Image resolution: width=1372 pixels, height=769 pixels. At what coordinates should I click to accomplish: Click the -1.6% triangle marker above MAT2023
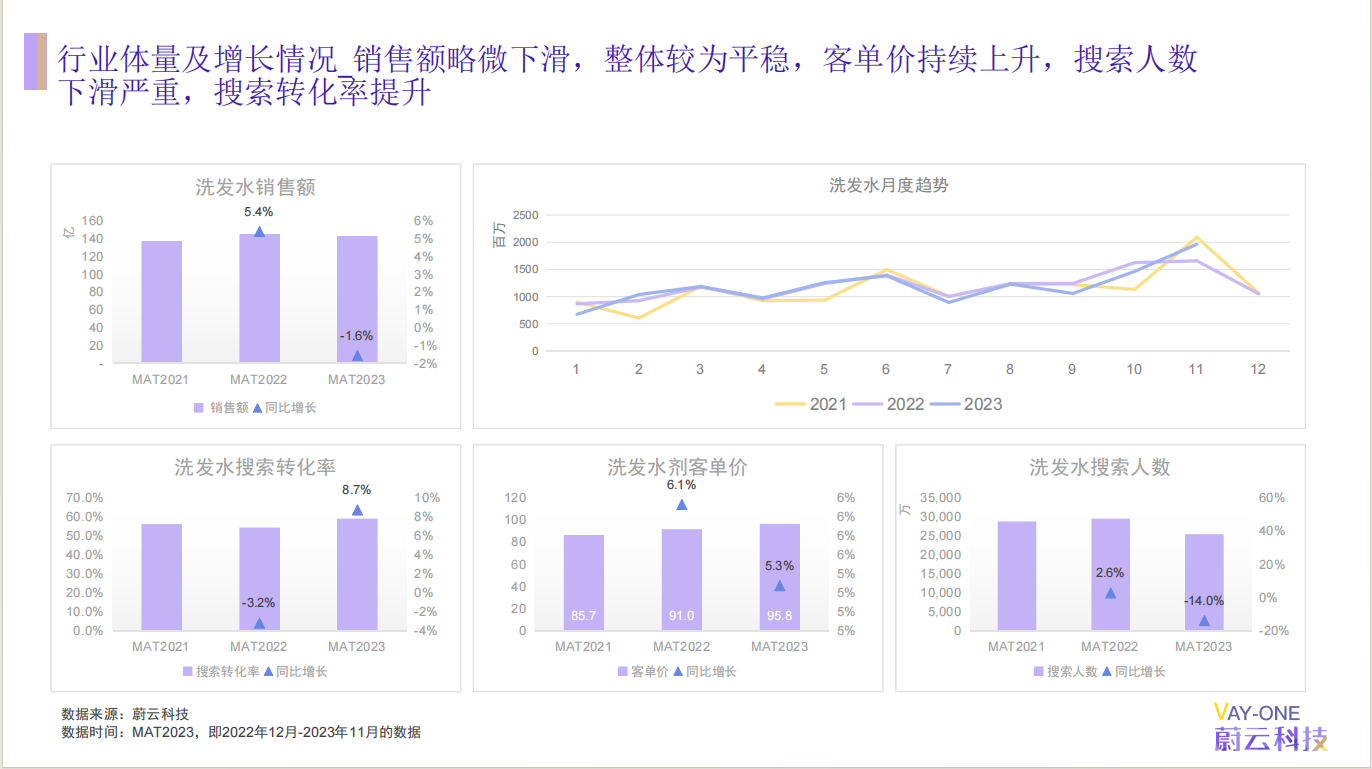(357, 355)
